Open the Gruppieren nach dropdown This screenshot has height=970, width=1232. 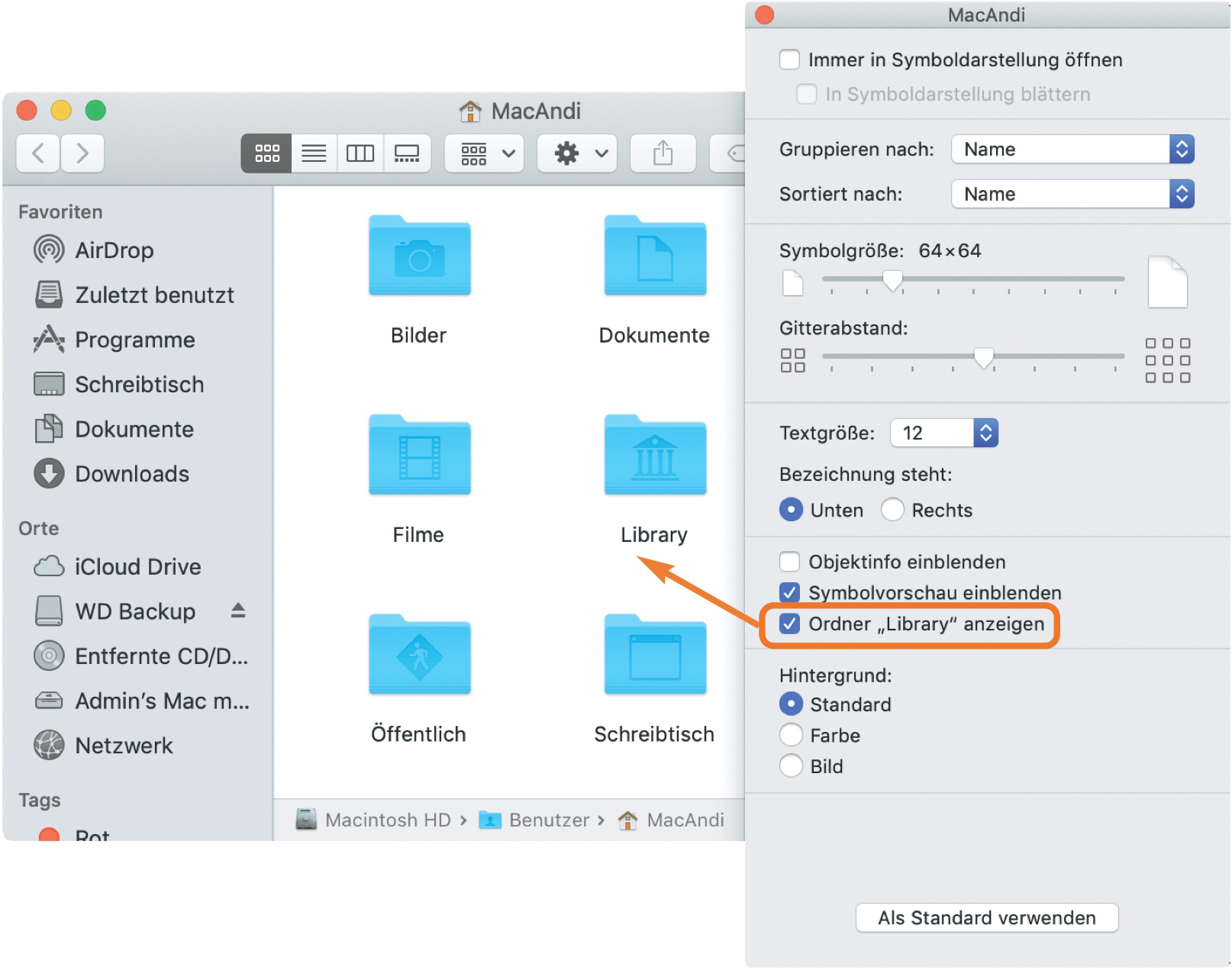point(1072,150)
